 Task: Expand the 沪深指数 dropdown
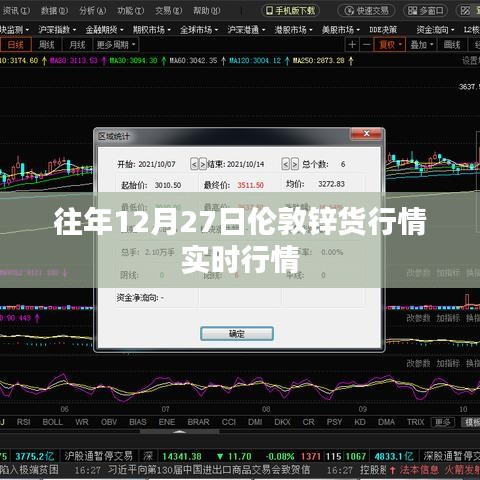pyautogui.click(x=57, y=30)
